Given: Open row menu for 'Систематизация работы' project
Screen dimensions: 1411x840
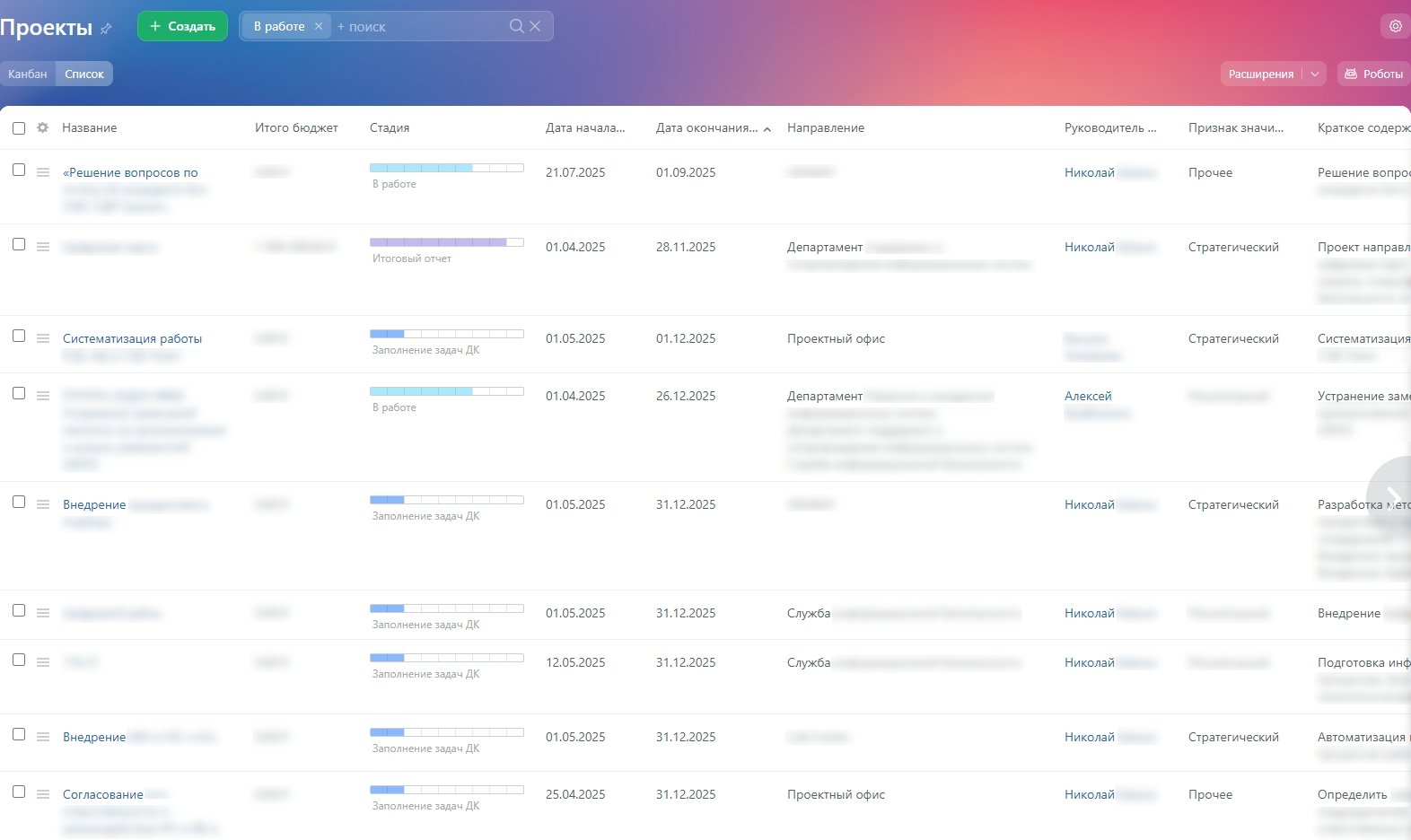Looking at the screenshot, I should (x=43, y=338).
